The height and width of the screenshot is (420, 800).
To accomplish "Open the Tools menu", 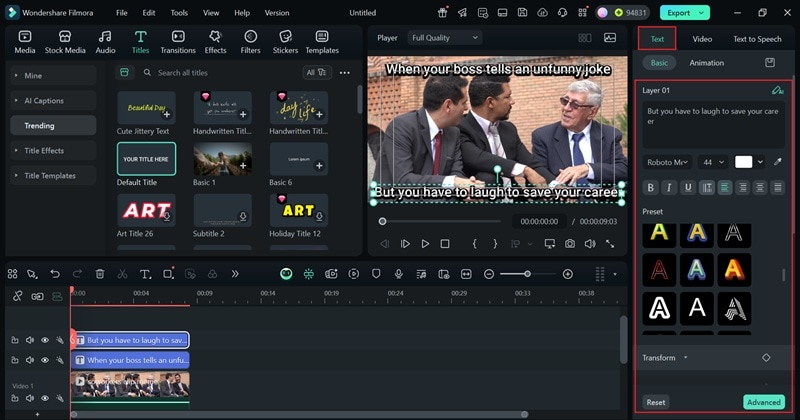I will point(179,13).
